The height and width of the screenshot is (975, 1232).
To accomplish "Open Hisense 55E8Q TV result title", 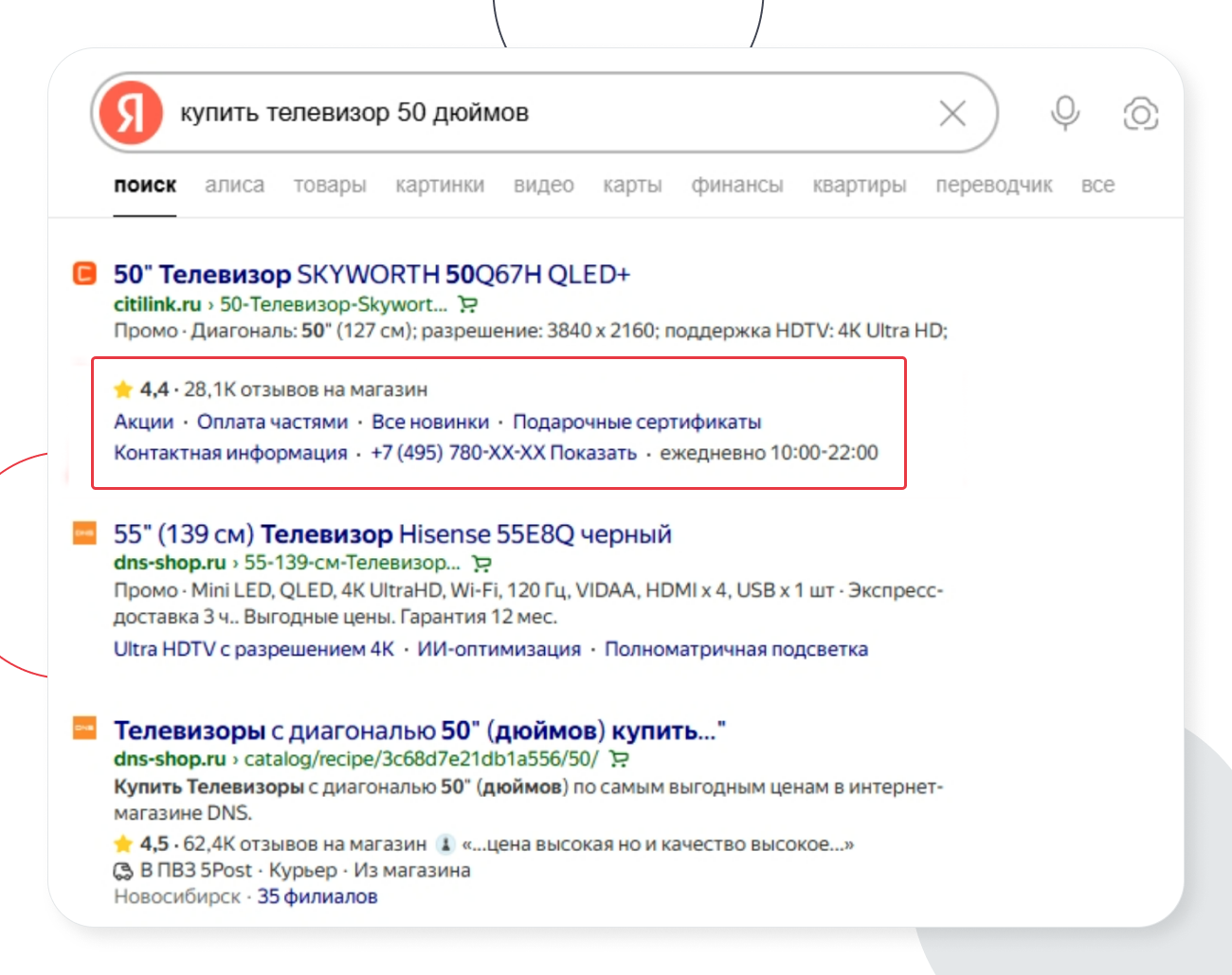I will pyautogui.click(x=392, y=533).
